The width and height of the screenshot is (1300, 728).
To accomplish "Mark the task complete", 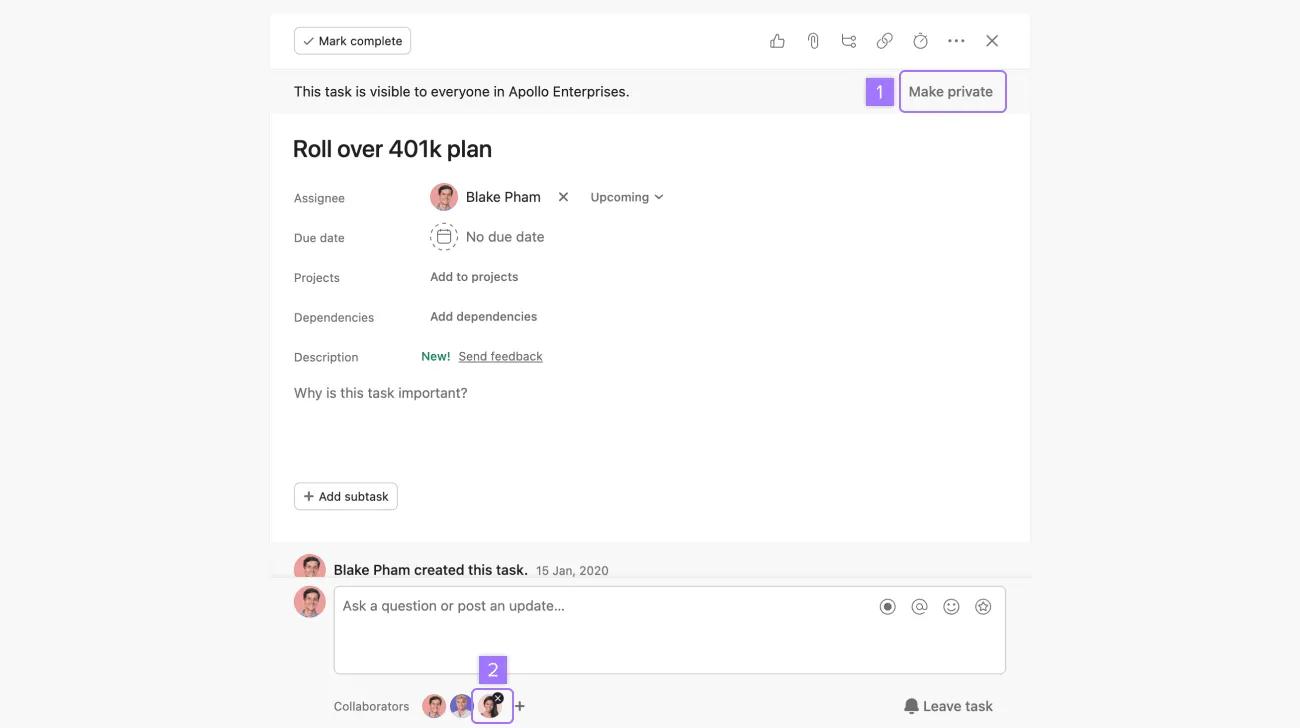I will point(352,41).
